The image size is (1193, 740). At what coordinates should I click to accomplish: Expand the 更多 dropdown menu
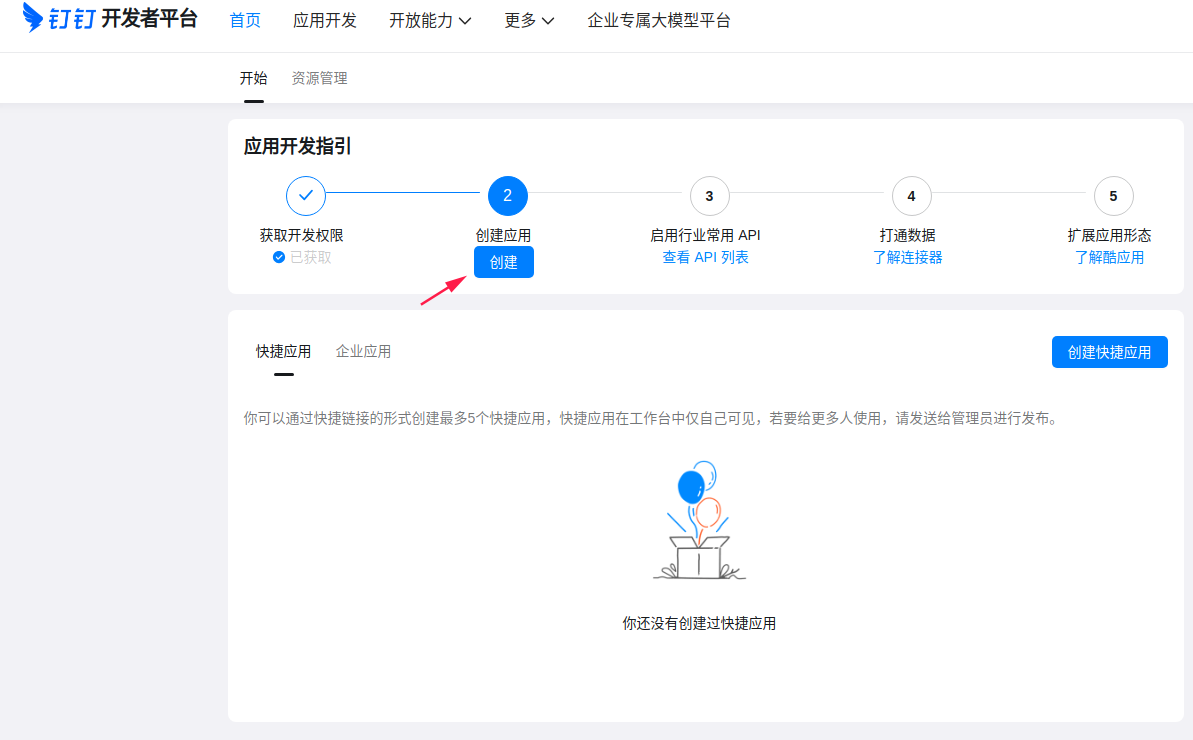coord(529,21)
